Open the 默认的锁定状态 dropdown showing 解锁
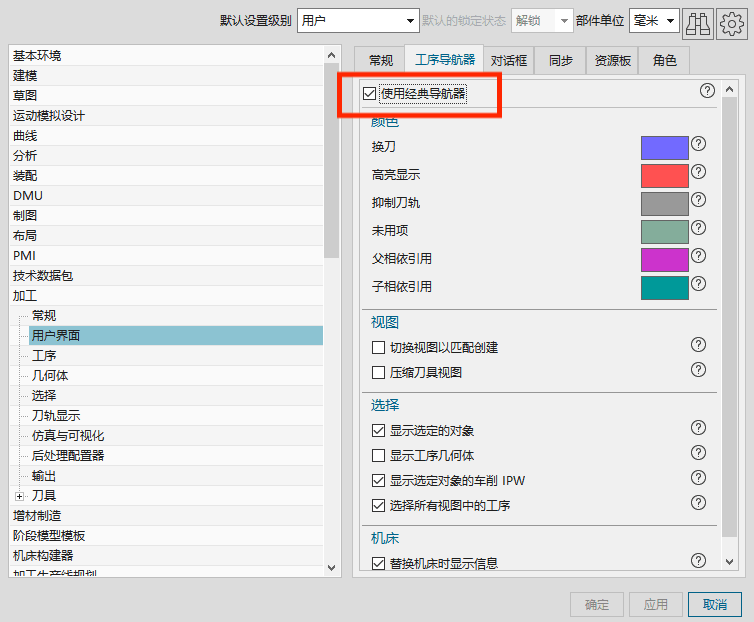The height and width of the screenshot is (622, 754). (x=542, y=21)
